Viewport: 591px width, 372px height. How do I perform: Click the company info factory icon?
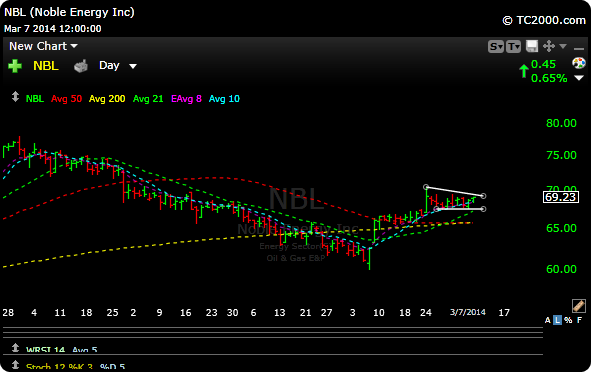coord(81,66)
